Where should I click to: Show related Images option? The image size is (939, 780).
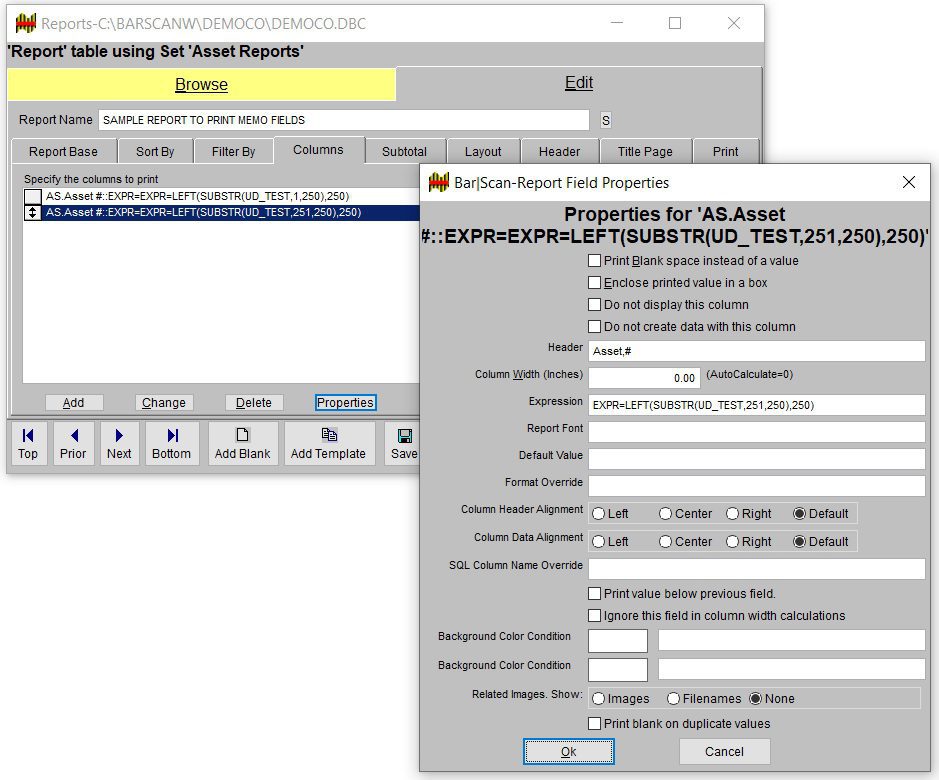coord(598,699)
